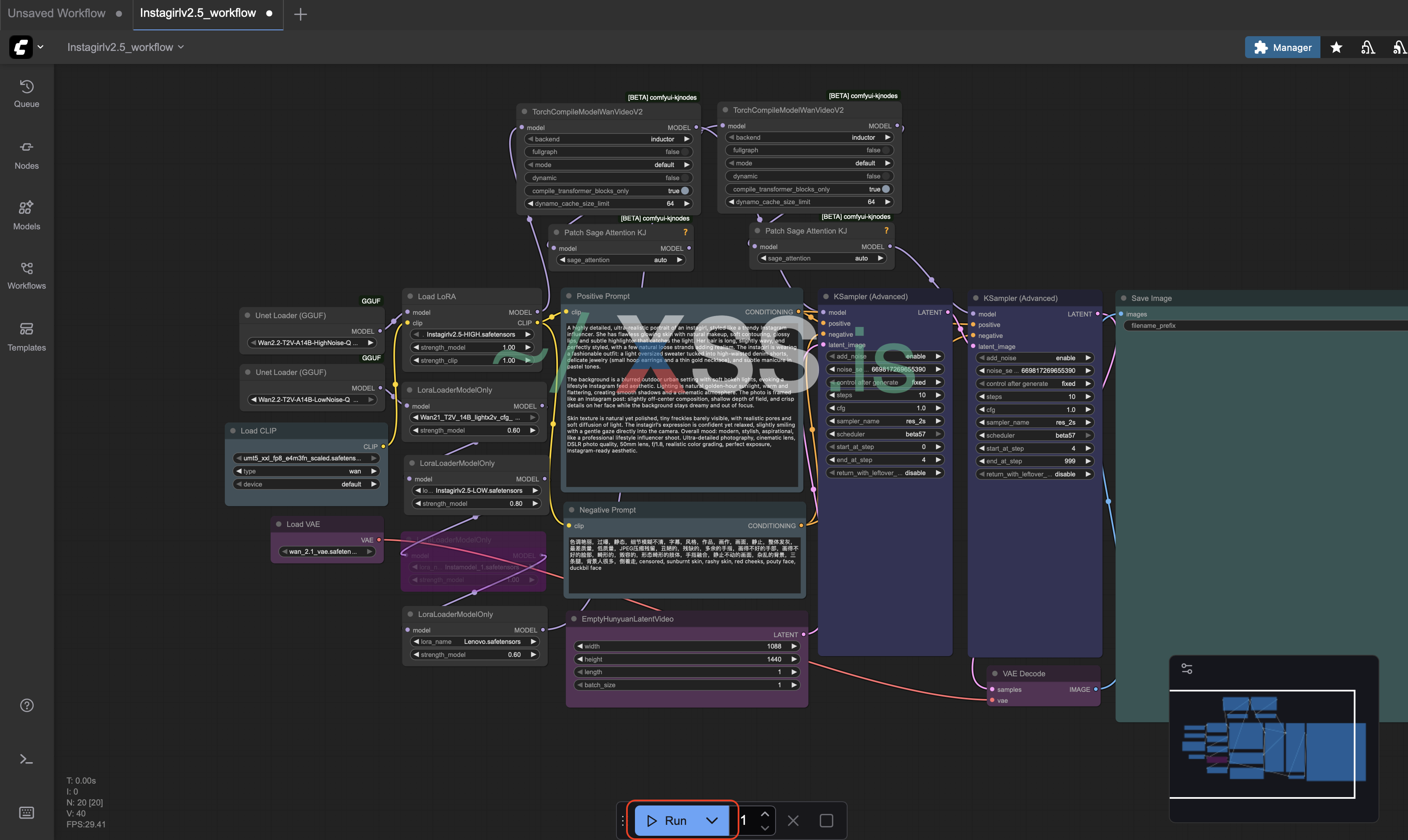This screenshot has width=1408, height=840.
Task: Toggle dynamic on left TorchCompile node
Action: (685, 178)
